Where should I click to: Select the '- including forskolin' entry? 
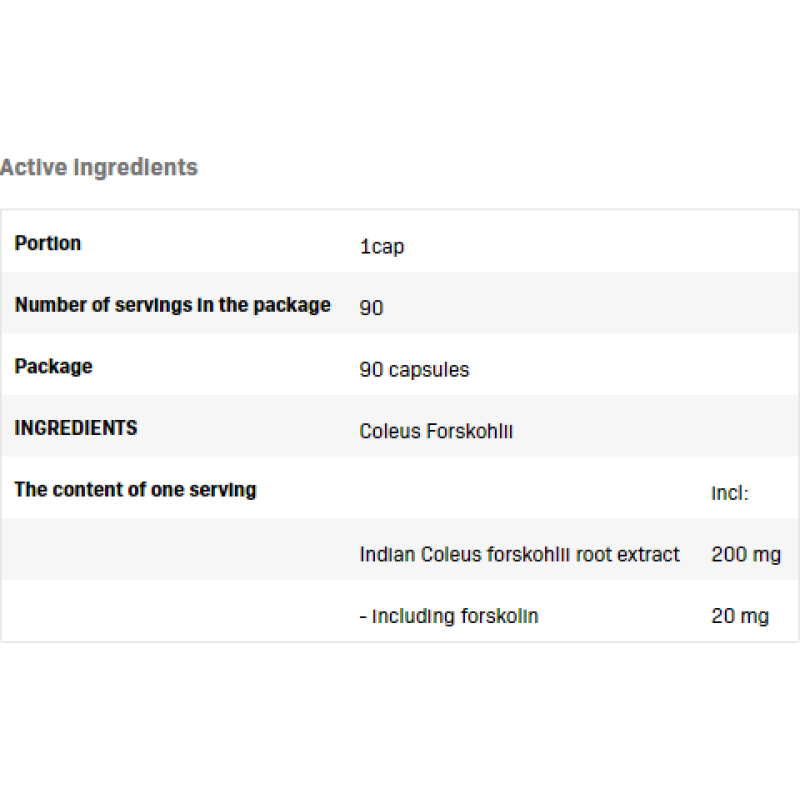449,616
